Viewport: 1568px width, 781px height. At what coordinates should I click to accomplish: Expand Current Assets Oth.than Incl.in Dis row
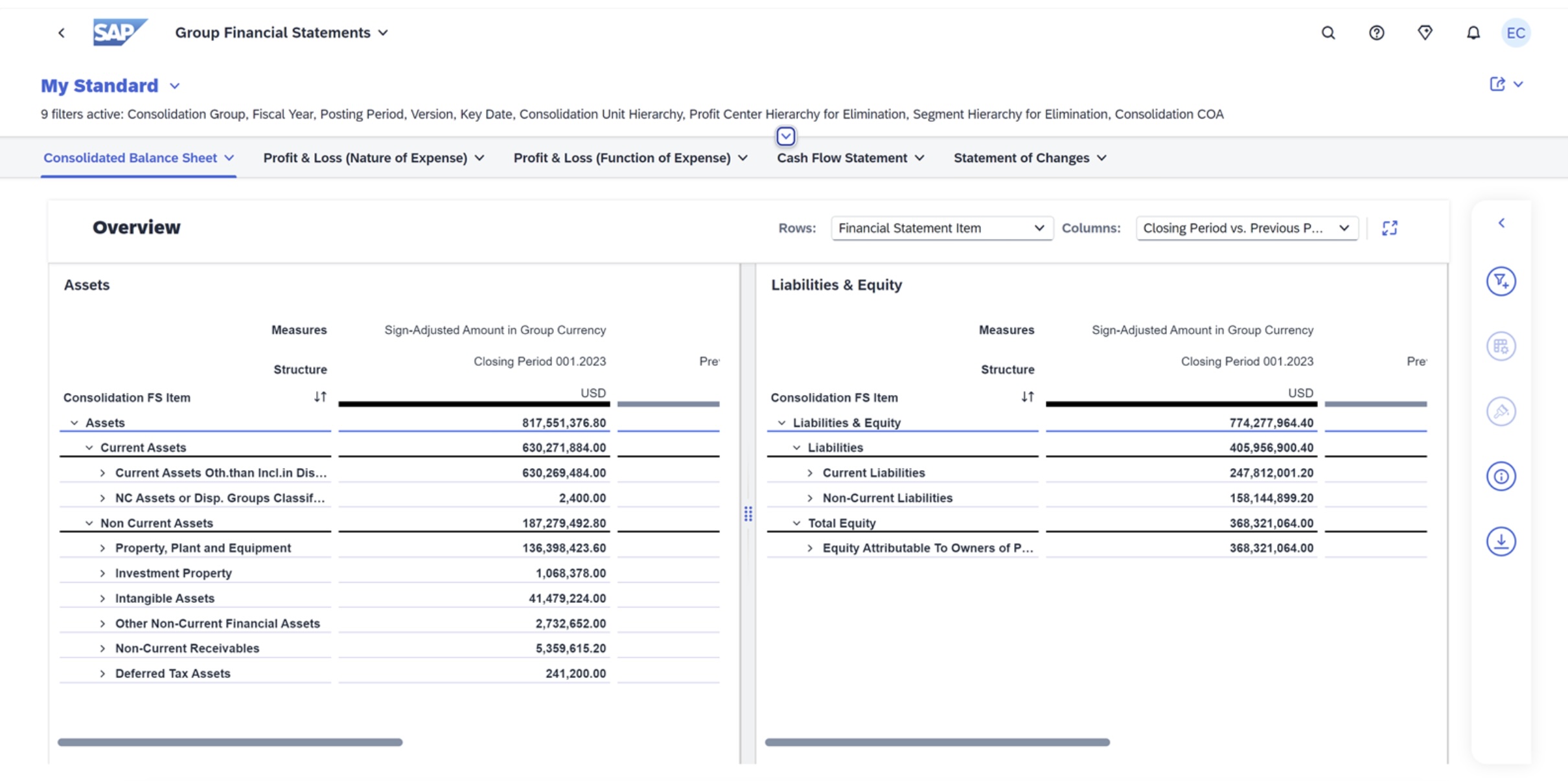pyautogui.click(x=102, y=473)
